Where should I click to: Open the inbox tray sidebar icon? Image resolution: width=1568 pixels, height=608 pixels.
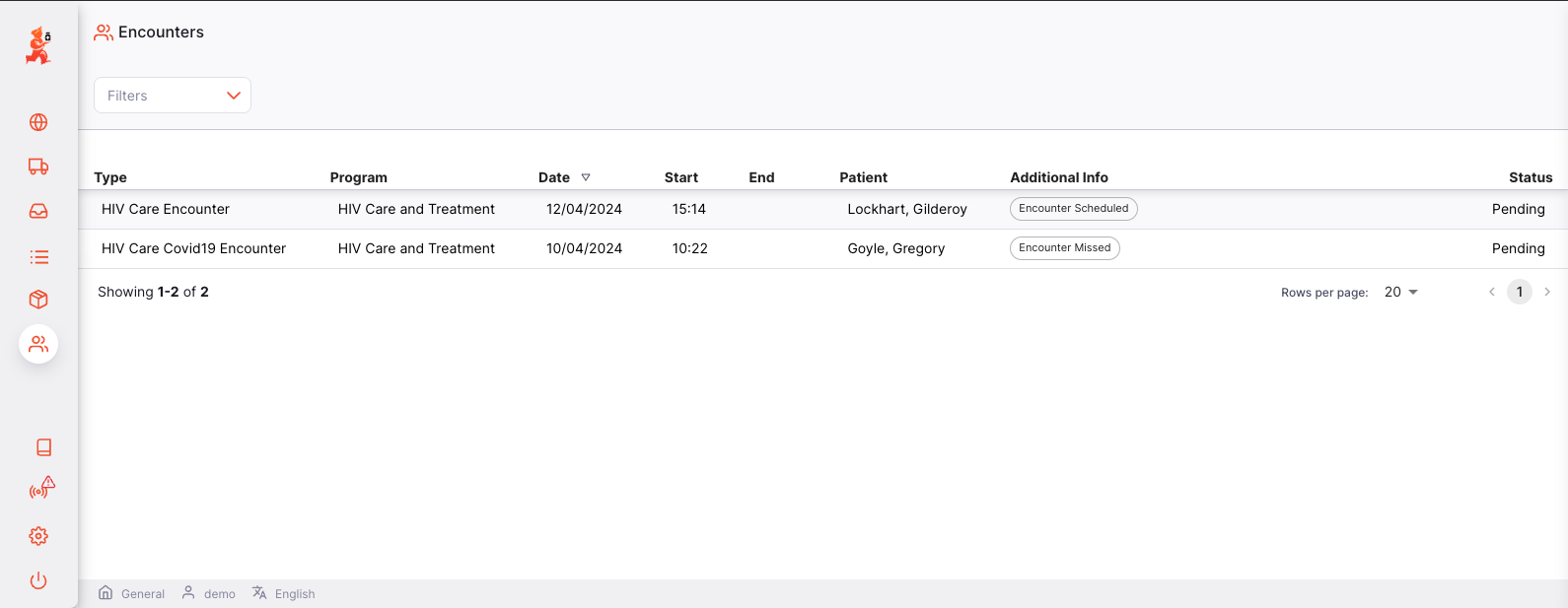38,211
